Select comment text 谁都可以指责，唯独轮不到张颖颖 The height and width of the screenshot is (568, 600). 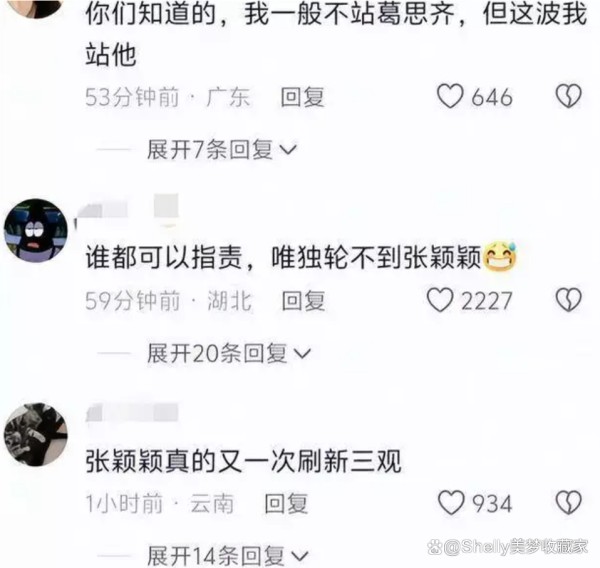click(283, 257)
